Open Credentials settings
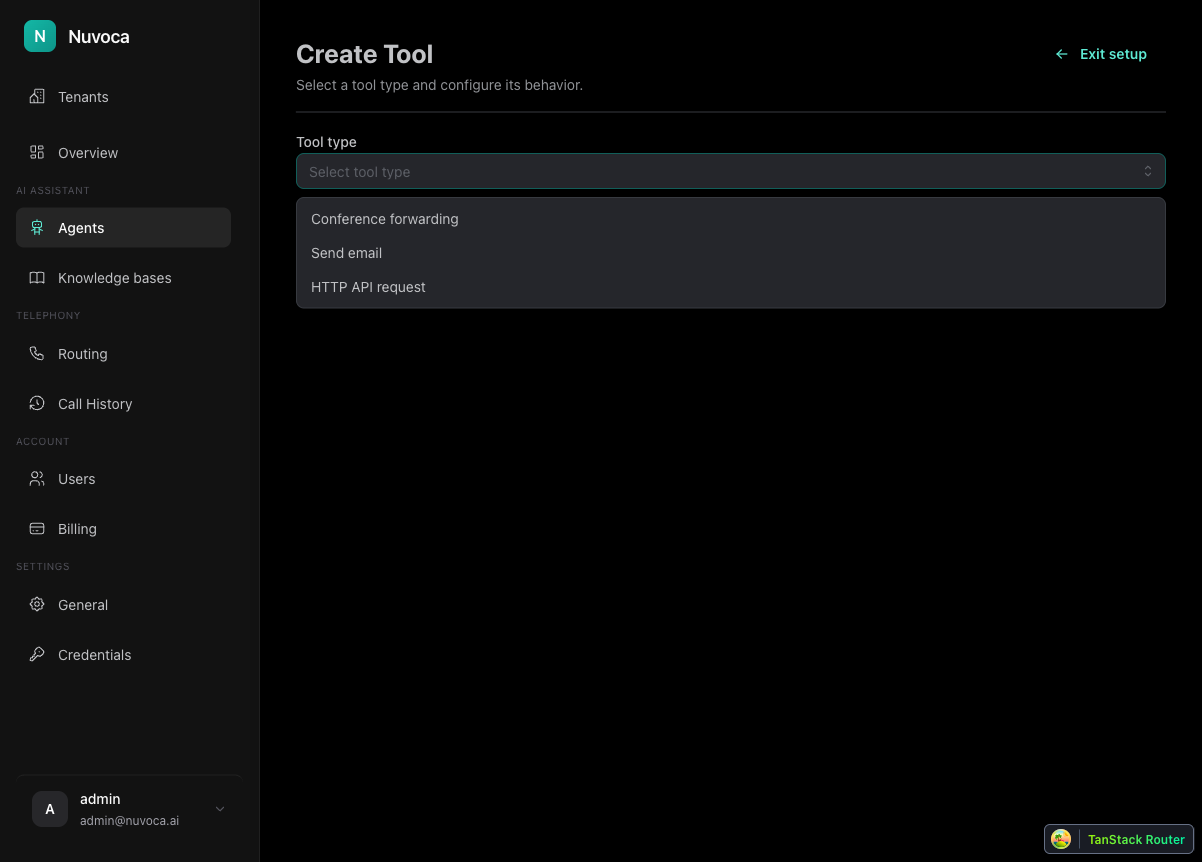The height and width of the screenshot is (862, 1202). click(123, 655)
